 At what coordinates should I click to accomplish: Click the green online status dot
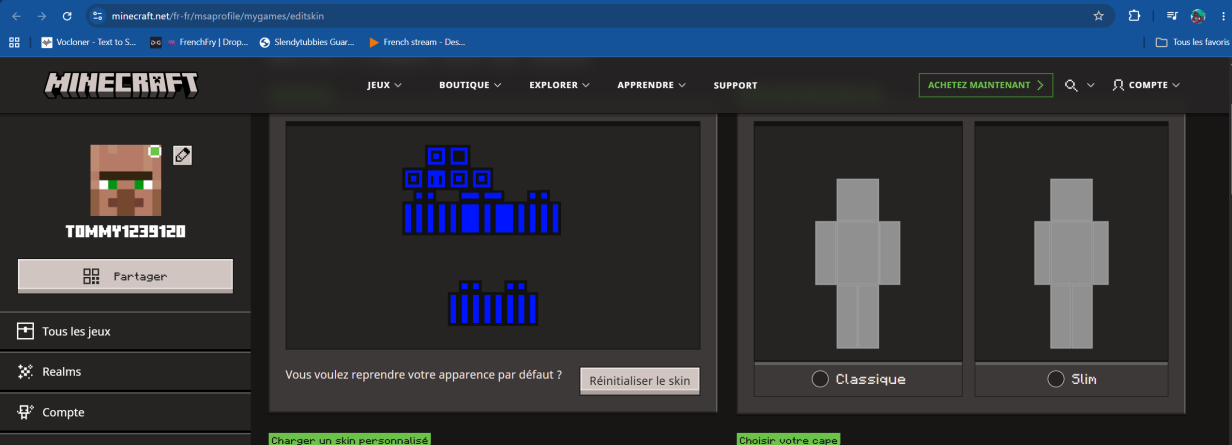pos(155,151)
